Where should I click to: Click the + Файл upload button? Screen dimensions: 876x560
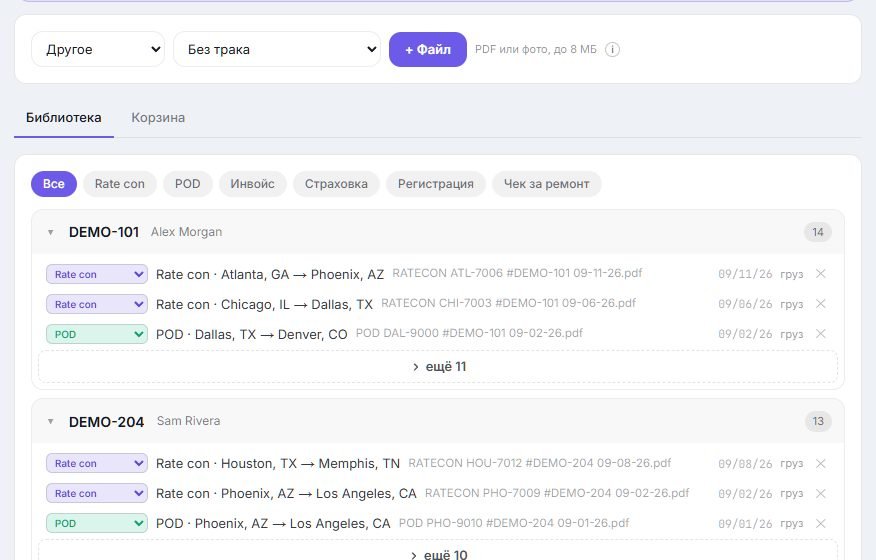coord(428,49)
